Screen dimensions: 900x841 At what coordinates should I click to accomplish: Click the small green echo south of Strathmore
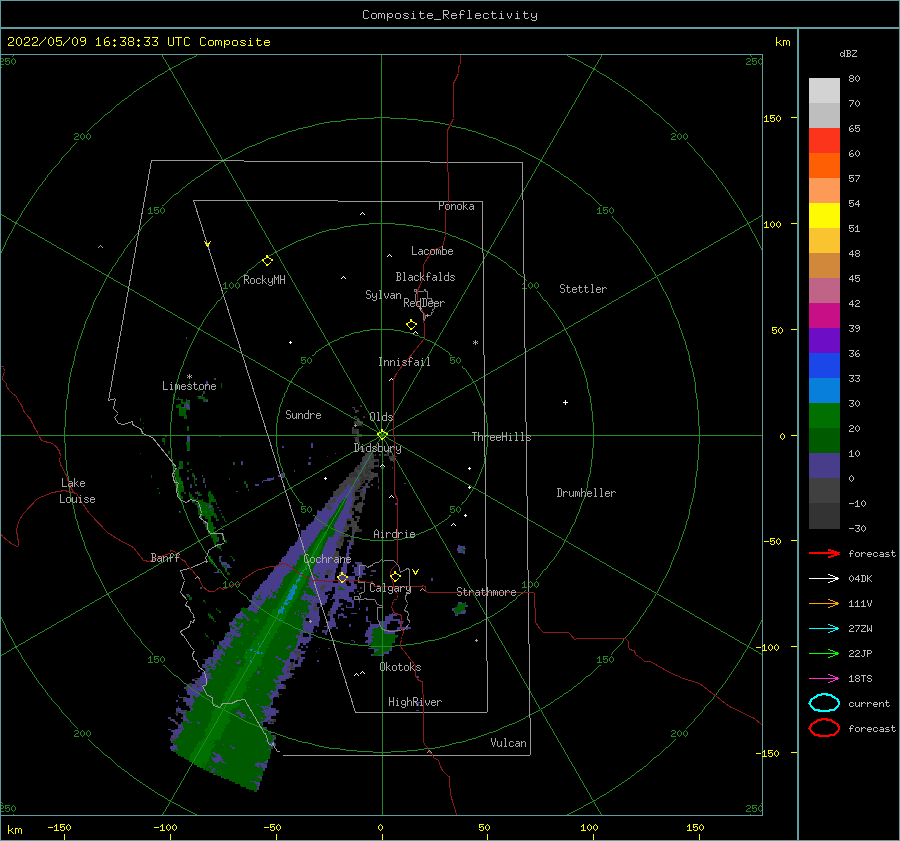460,609
